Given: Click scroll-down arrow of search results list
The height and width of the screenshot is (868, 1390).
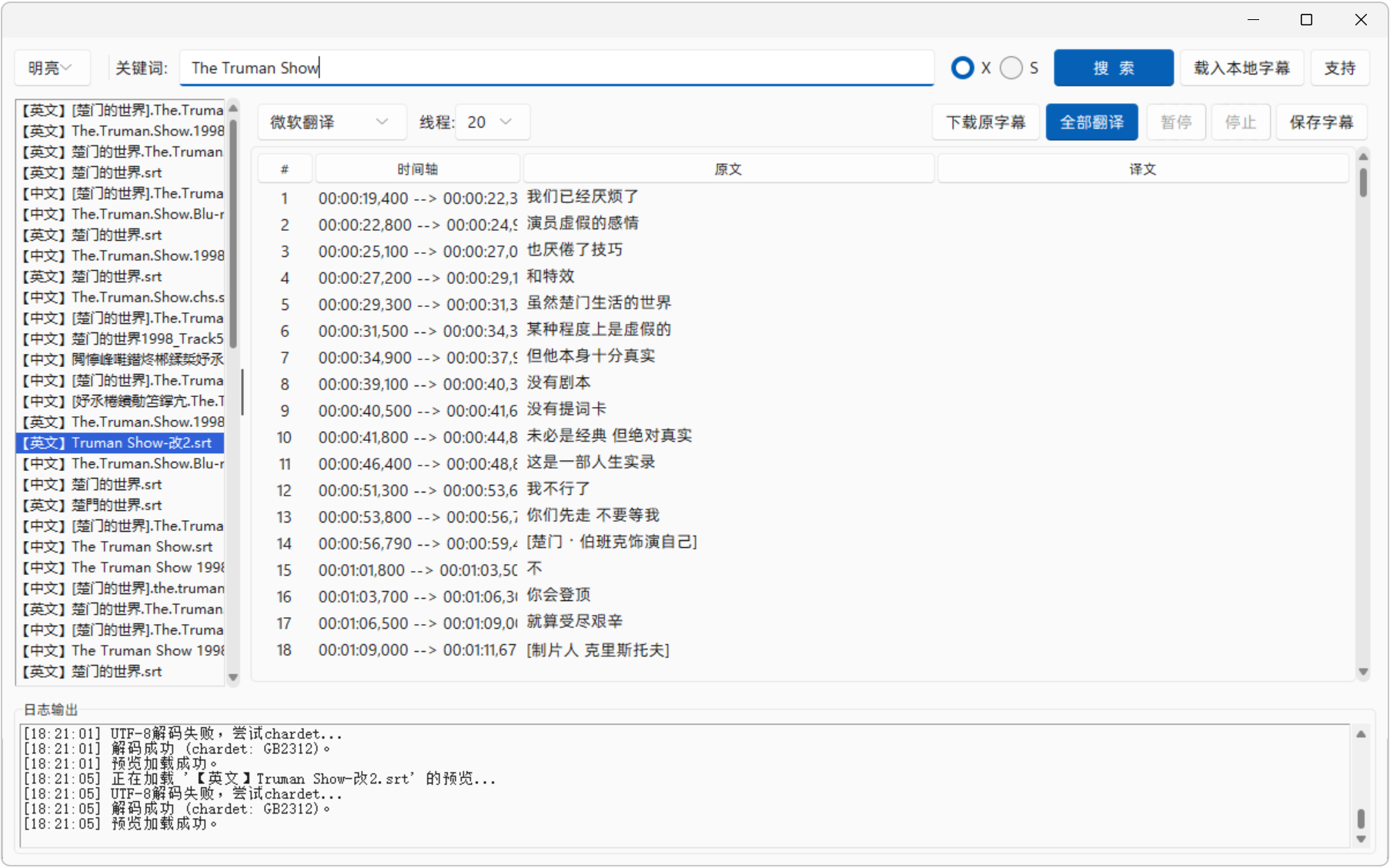Looking at the screenshot, I should tap(233, 678).
